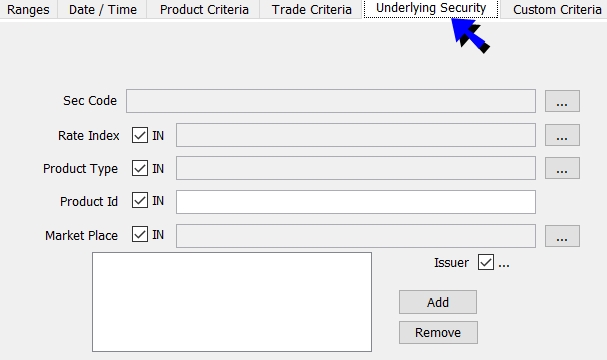Switch to the Custom Criteria tab
607x360 pixels.
[557, 9]
